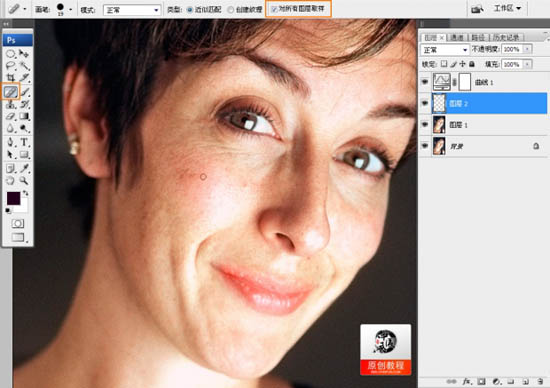Open the fill slider arrow
Viewport: 550px width, 388px height.
click(x=527, y=64)
